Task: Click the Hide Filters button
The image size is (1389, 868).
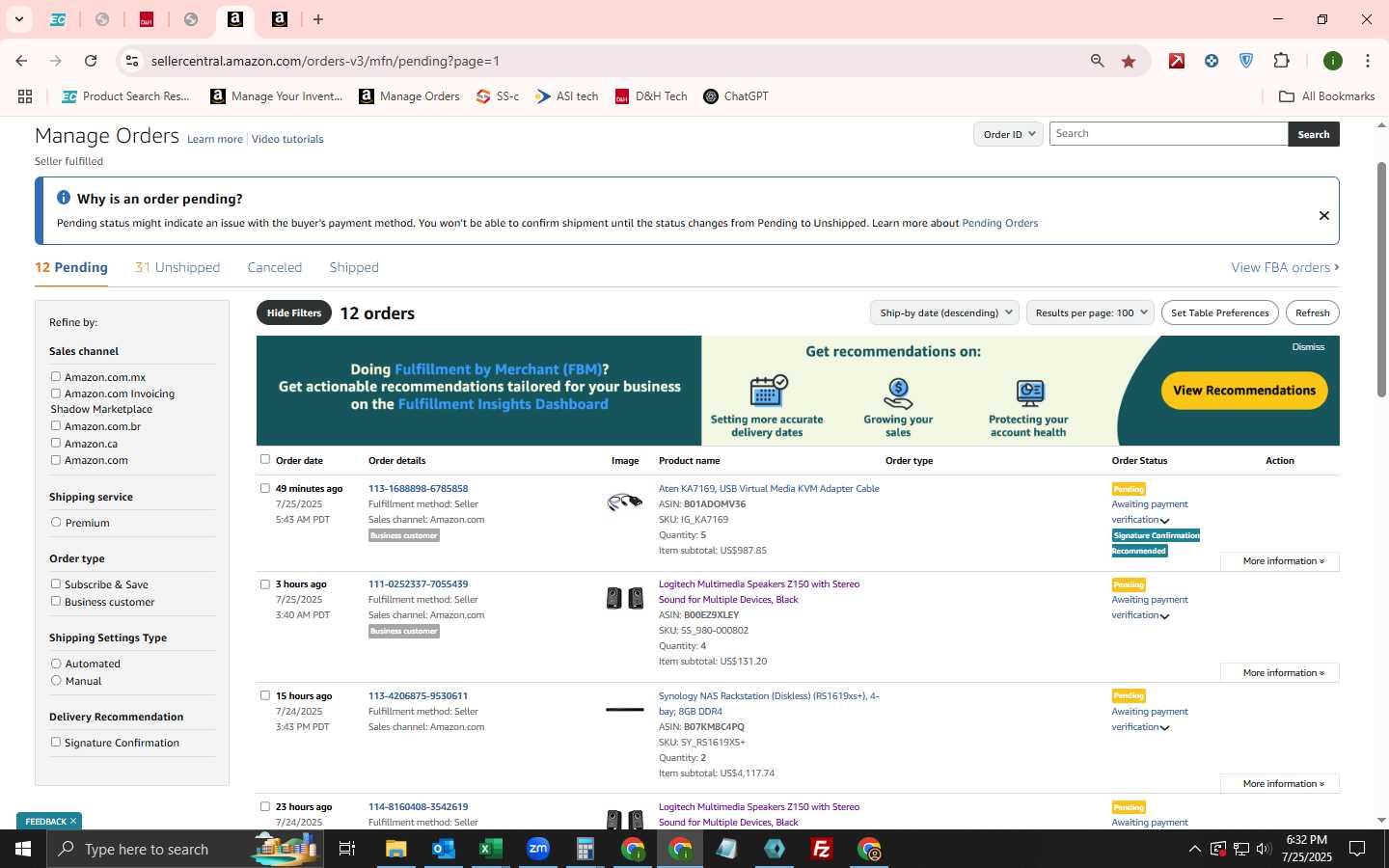Action: 294,312
